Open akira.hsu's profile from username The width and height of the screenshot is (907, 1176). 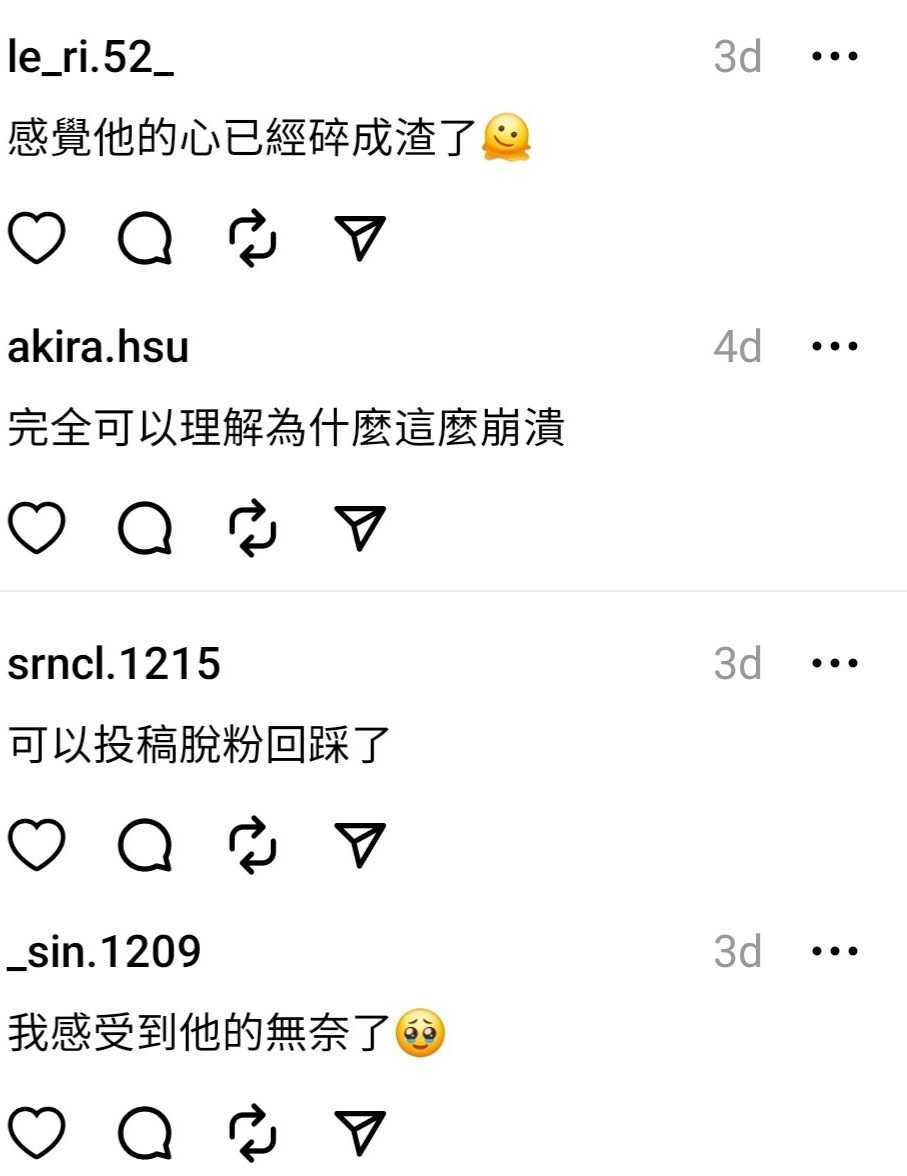pos(98,347)
